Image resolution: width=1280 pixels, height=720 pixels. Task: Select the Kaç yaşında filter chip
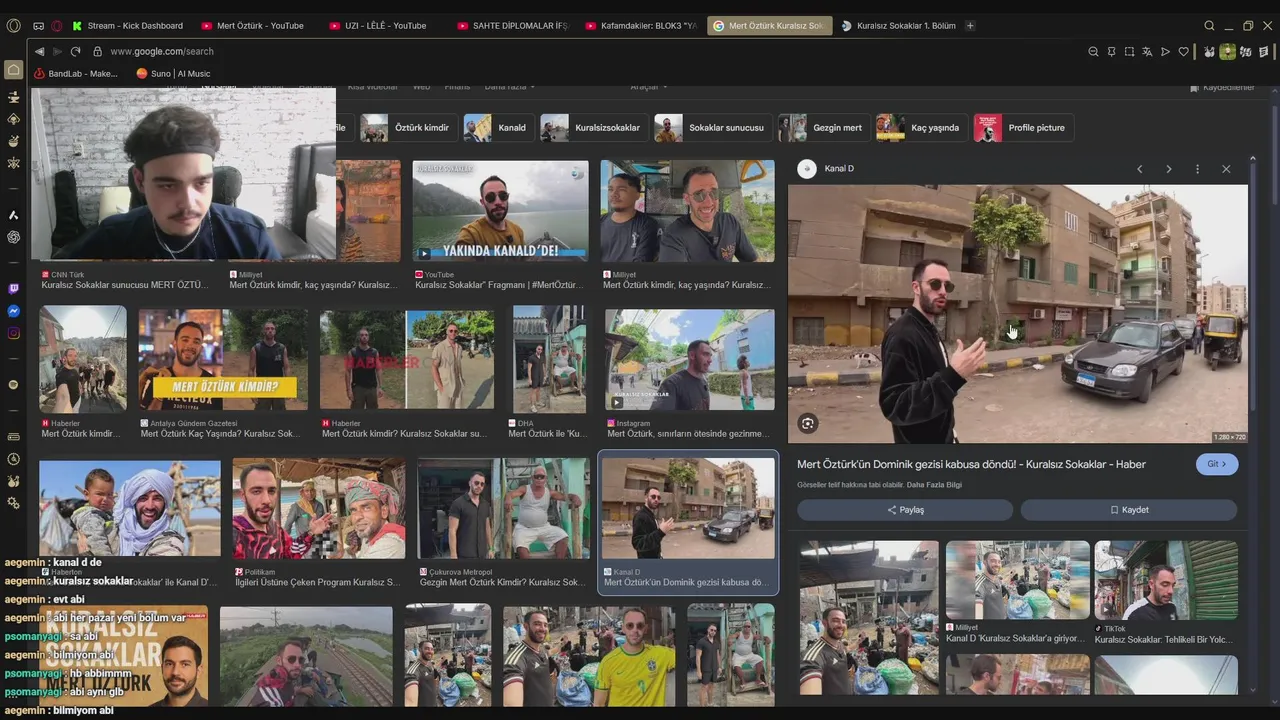pyautogui.click(x=921, y=128)
